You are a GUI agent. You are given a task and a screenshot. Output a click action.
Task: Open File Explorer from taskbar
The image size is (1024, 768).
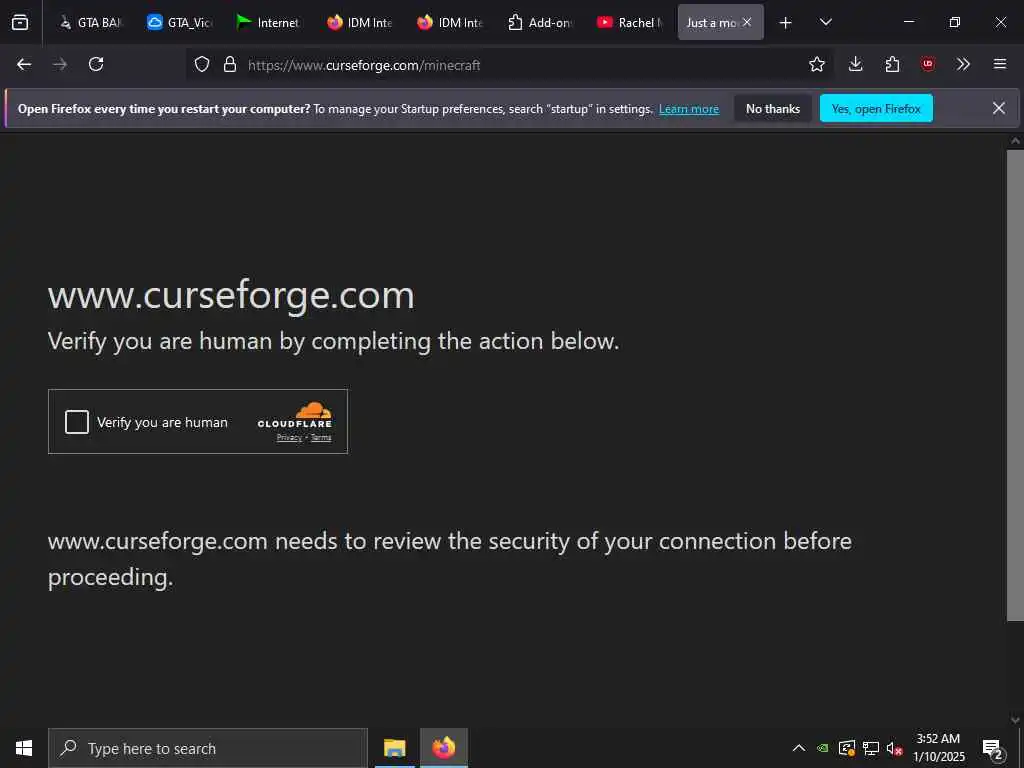tap(394, 748)
